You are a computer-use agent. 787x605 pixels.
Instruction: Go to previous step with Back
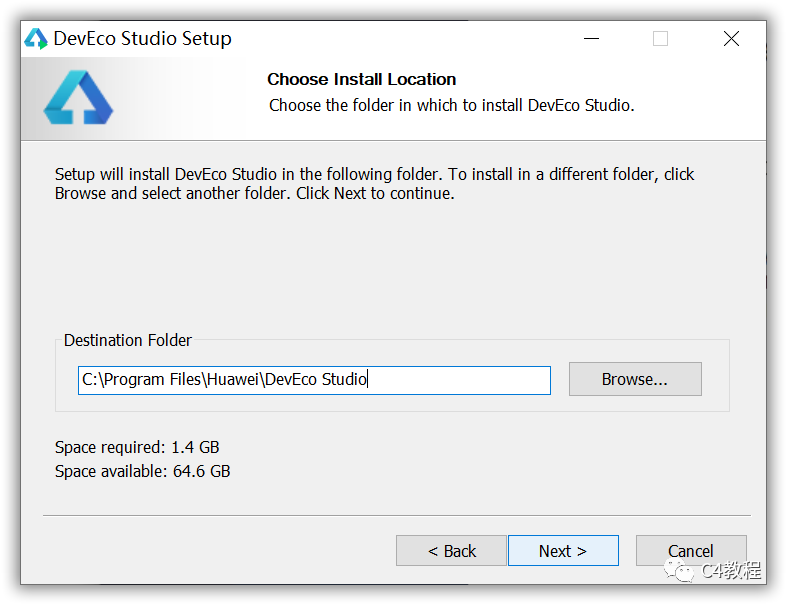(451, 551)
